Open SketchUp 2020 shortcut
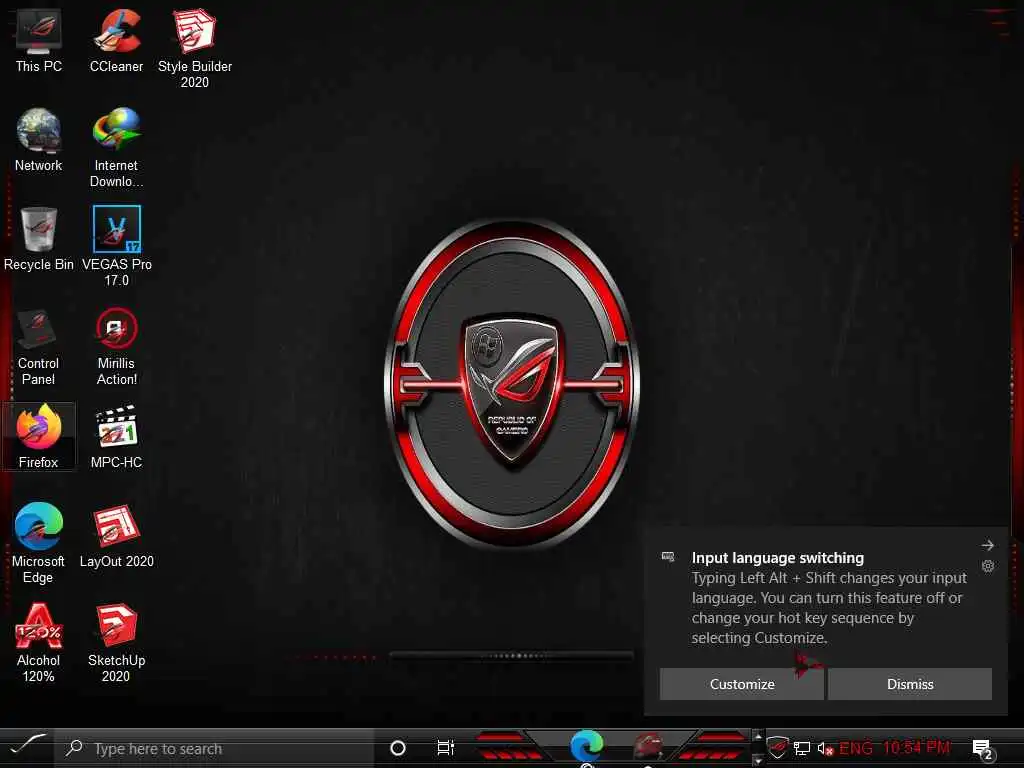This screenshot has width=1024, height=768. point(116,643)
